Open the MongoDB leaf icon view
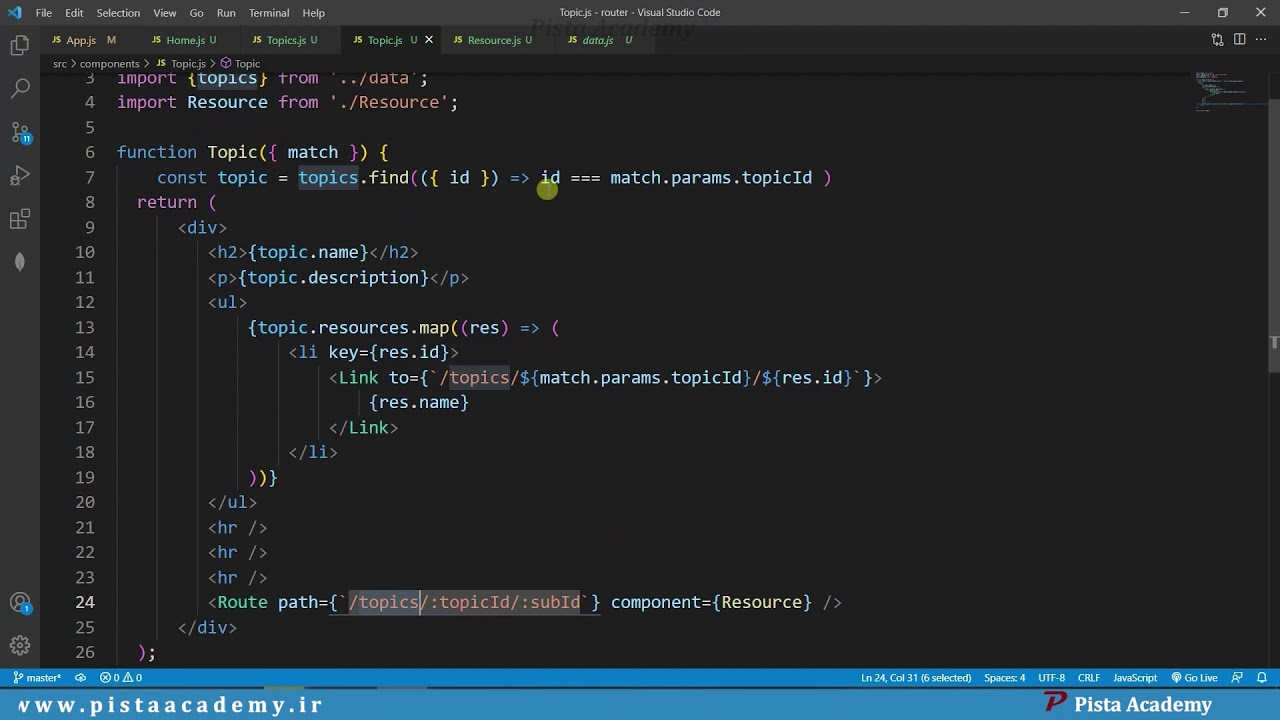Image resolution: width=1280 pixels, height=720 pixels. (20, 262)
